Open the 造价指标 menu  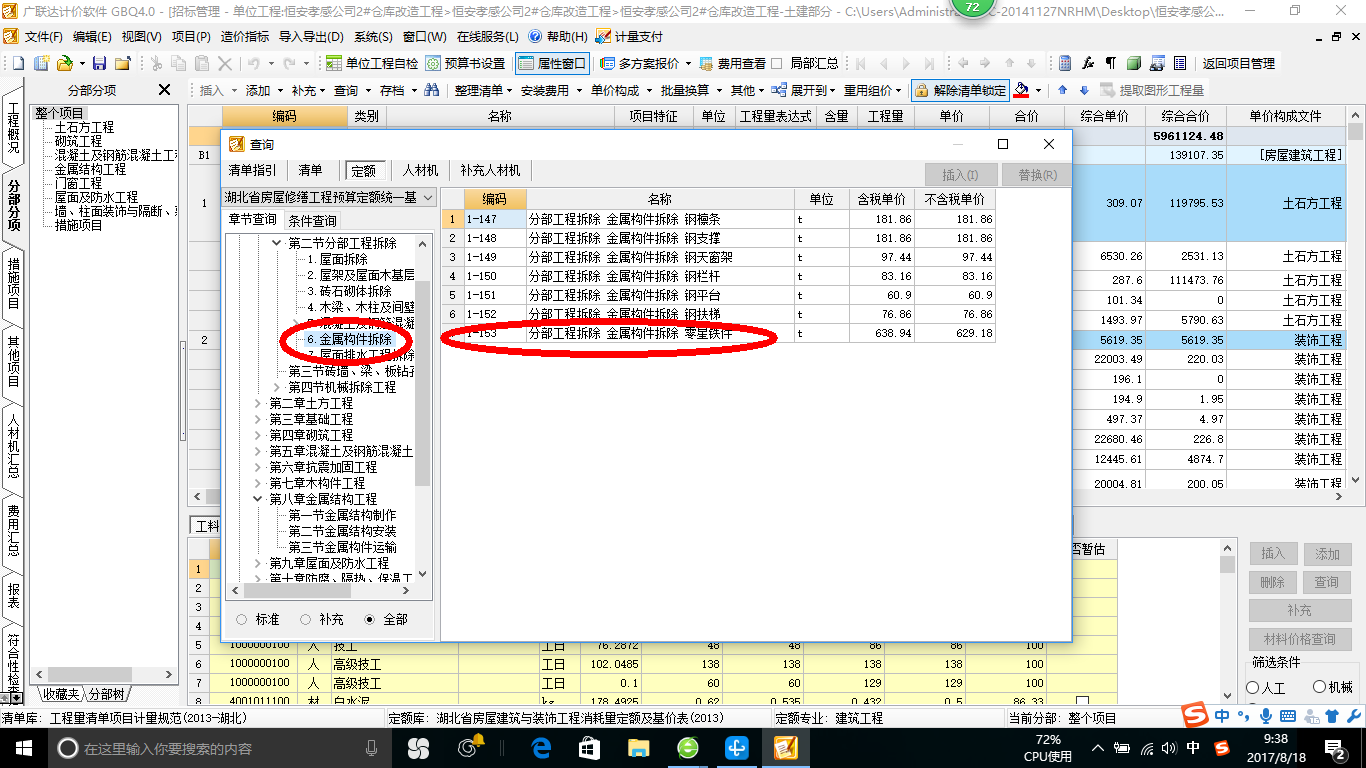(x=245, y=36)
